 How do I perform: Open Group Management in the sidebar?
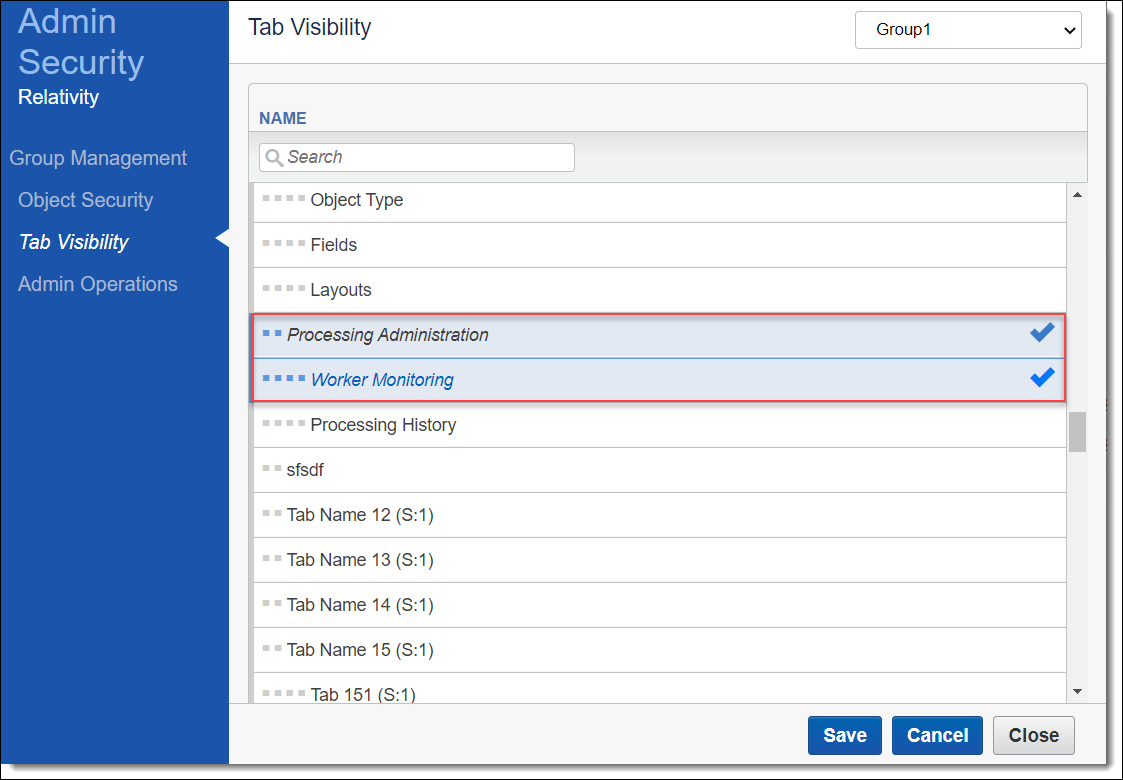(x=98, y=158)
